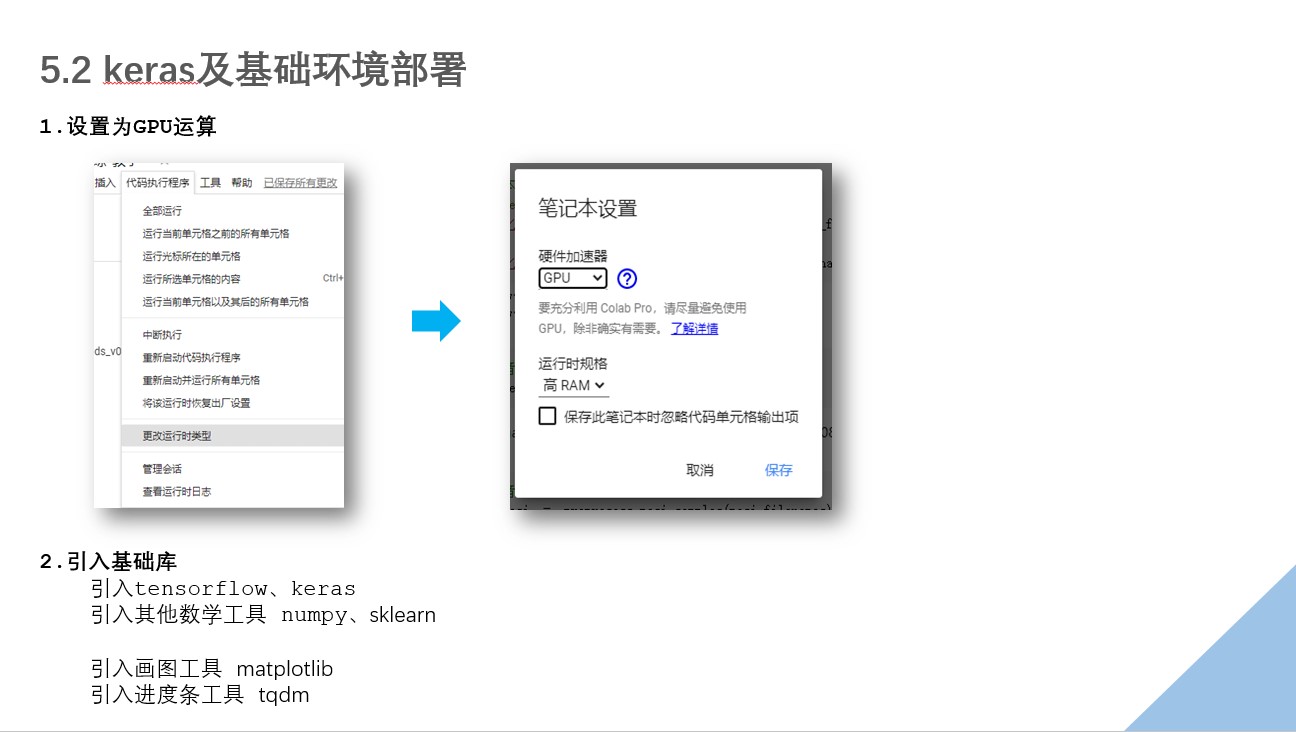Image resolution: width=1296 pixels, height=732 pixels.
Task: Choose 重新启动代码执行程序 option
Action: pyautogui.click(x=191, y=357)
